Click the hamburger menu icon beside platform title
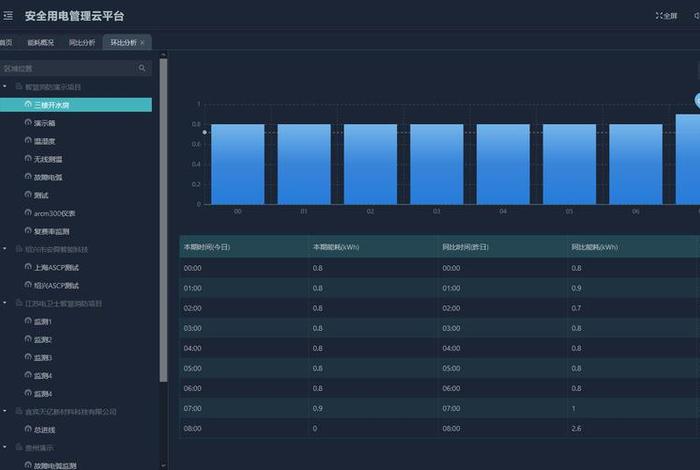This screenshot has height=470, width=700. click(x=9, y=16)
